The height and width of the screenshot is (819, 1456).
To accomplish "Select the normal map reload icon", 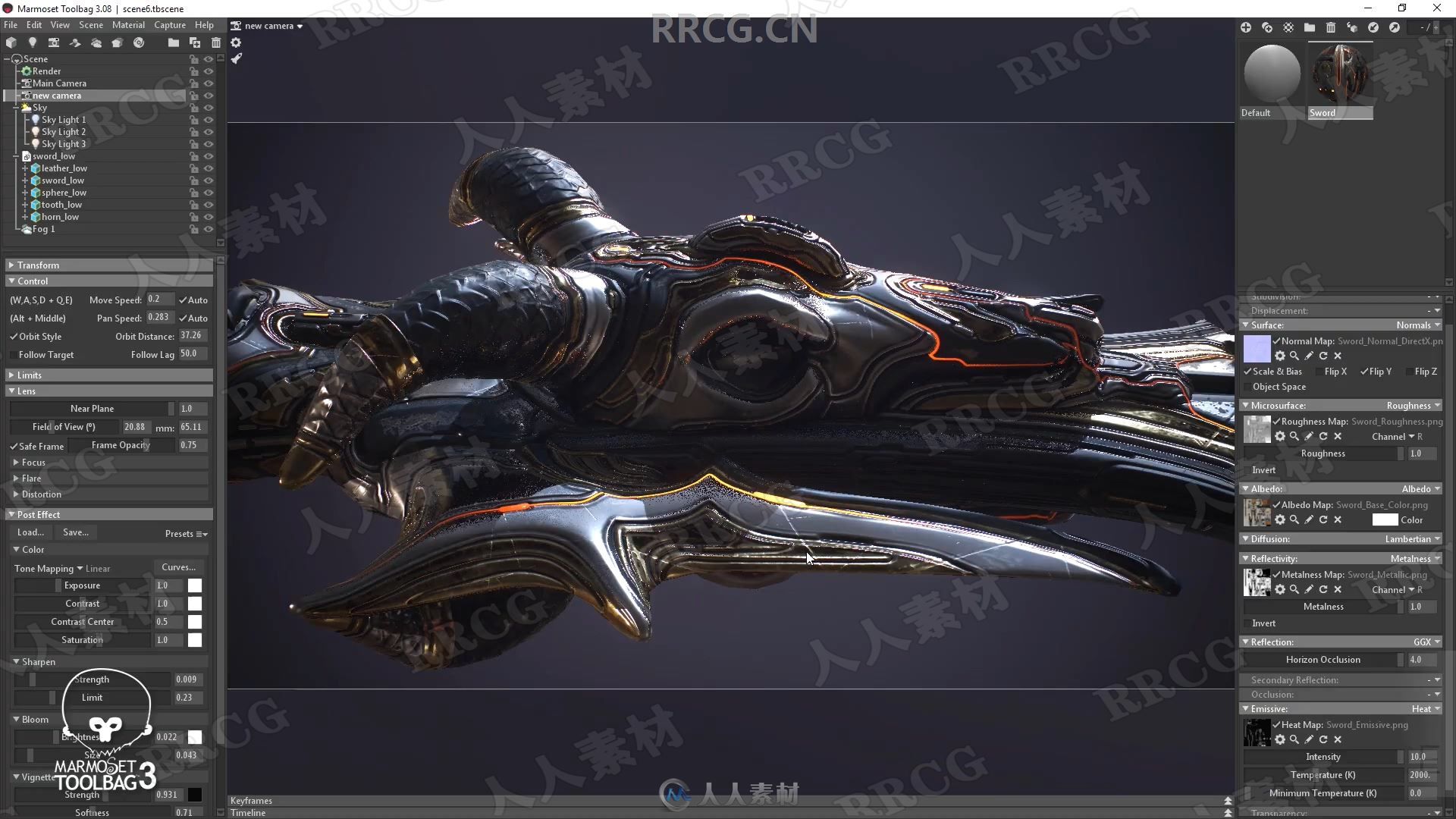I will (1323, 356).
